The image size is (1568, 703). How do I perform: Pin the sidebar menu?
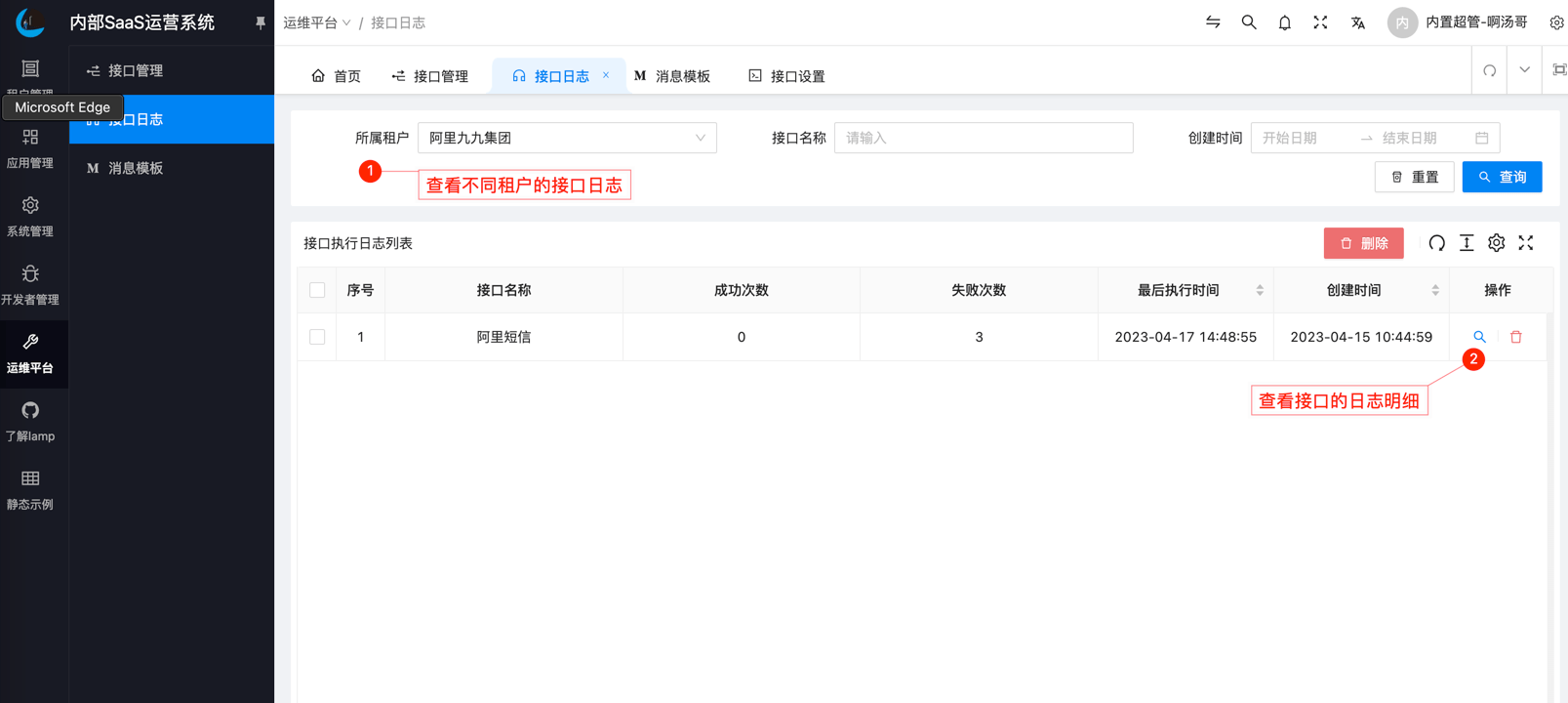click(260, 22)
